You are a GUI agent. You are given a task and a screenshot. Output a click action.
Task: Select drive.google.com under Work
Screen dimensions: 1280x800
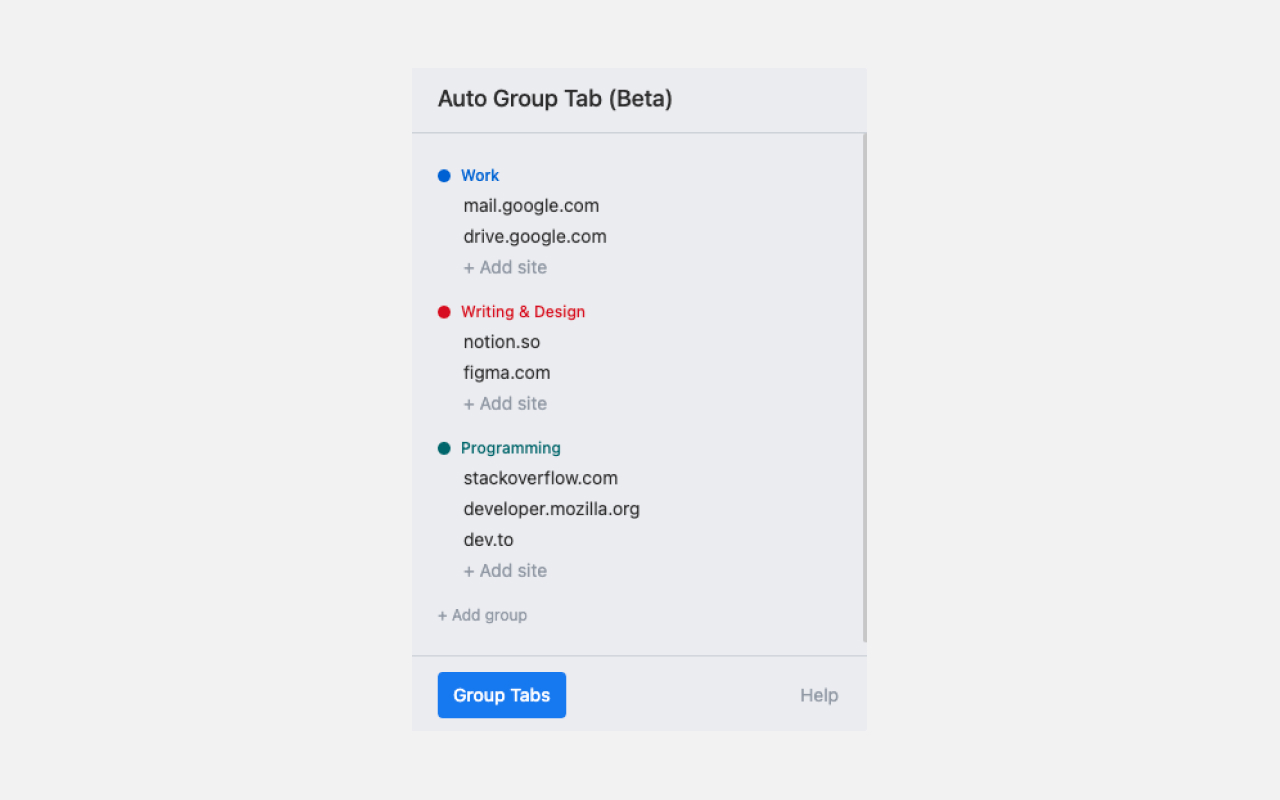535,237
